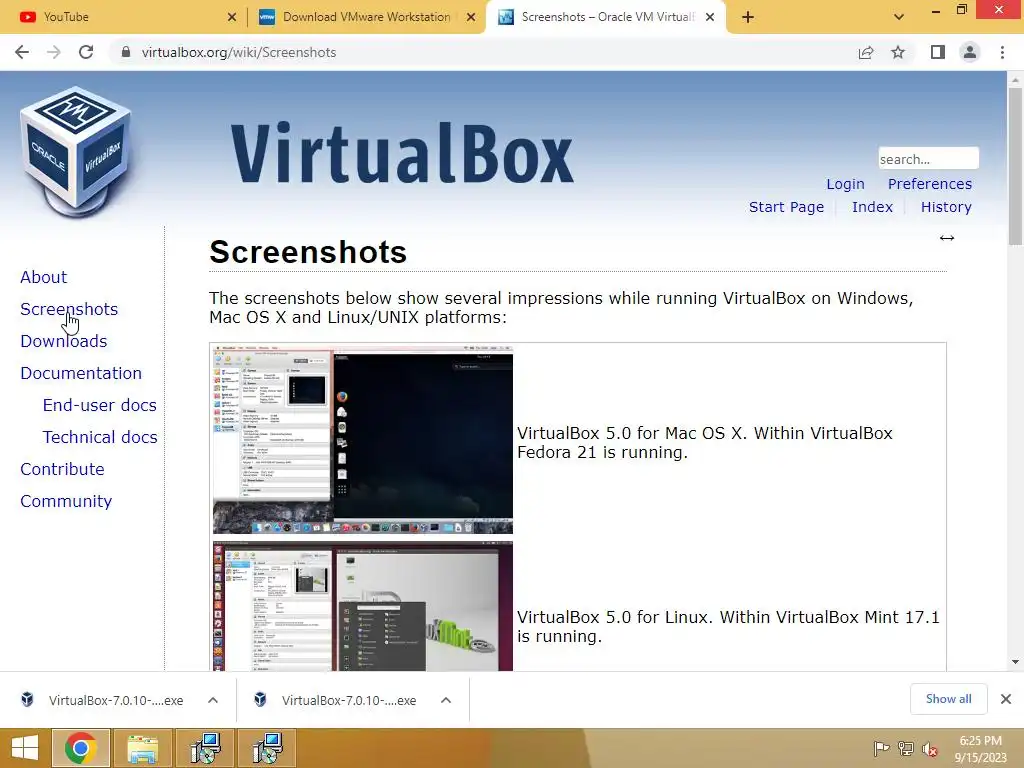This screenshot has width=1024, height=768.
Task: Reload the current page
Action: 86,52
